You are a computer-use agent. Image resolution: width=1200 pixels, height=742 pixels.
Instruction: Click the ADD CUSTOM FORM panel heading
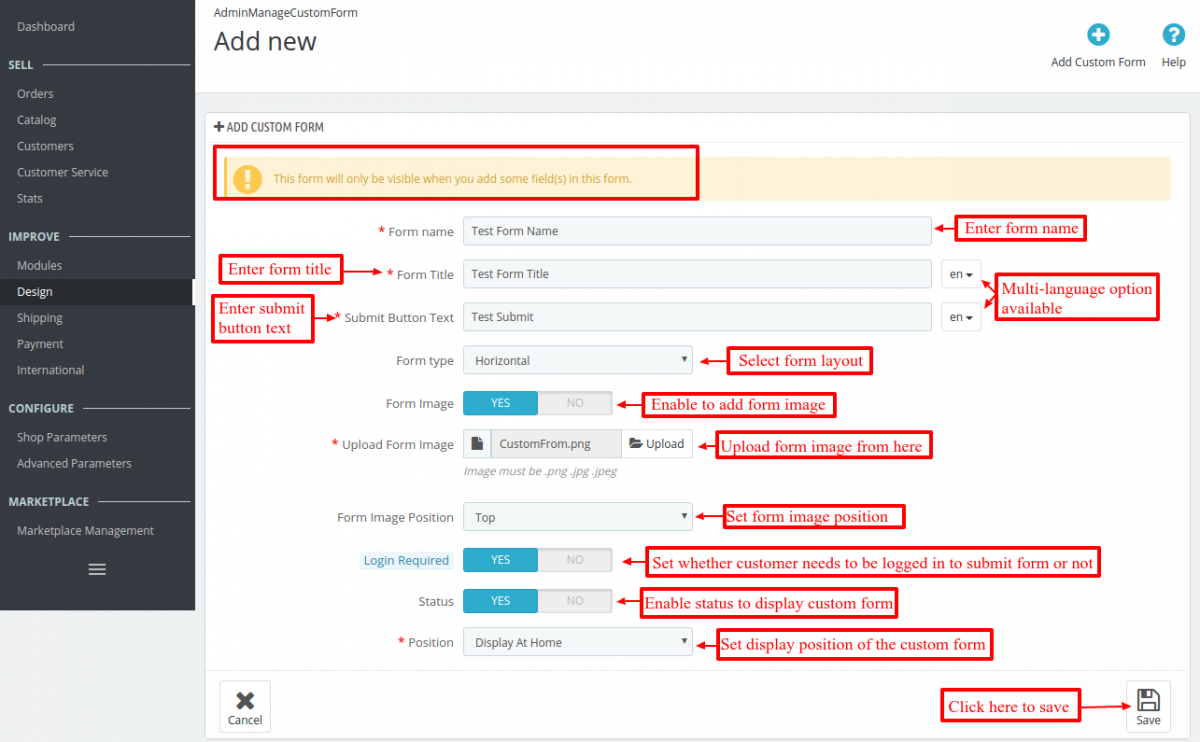[269, 127]
